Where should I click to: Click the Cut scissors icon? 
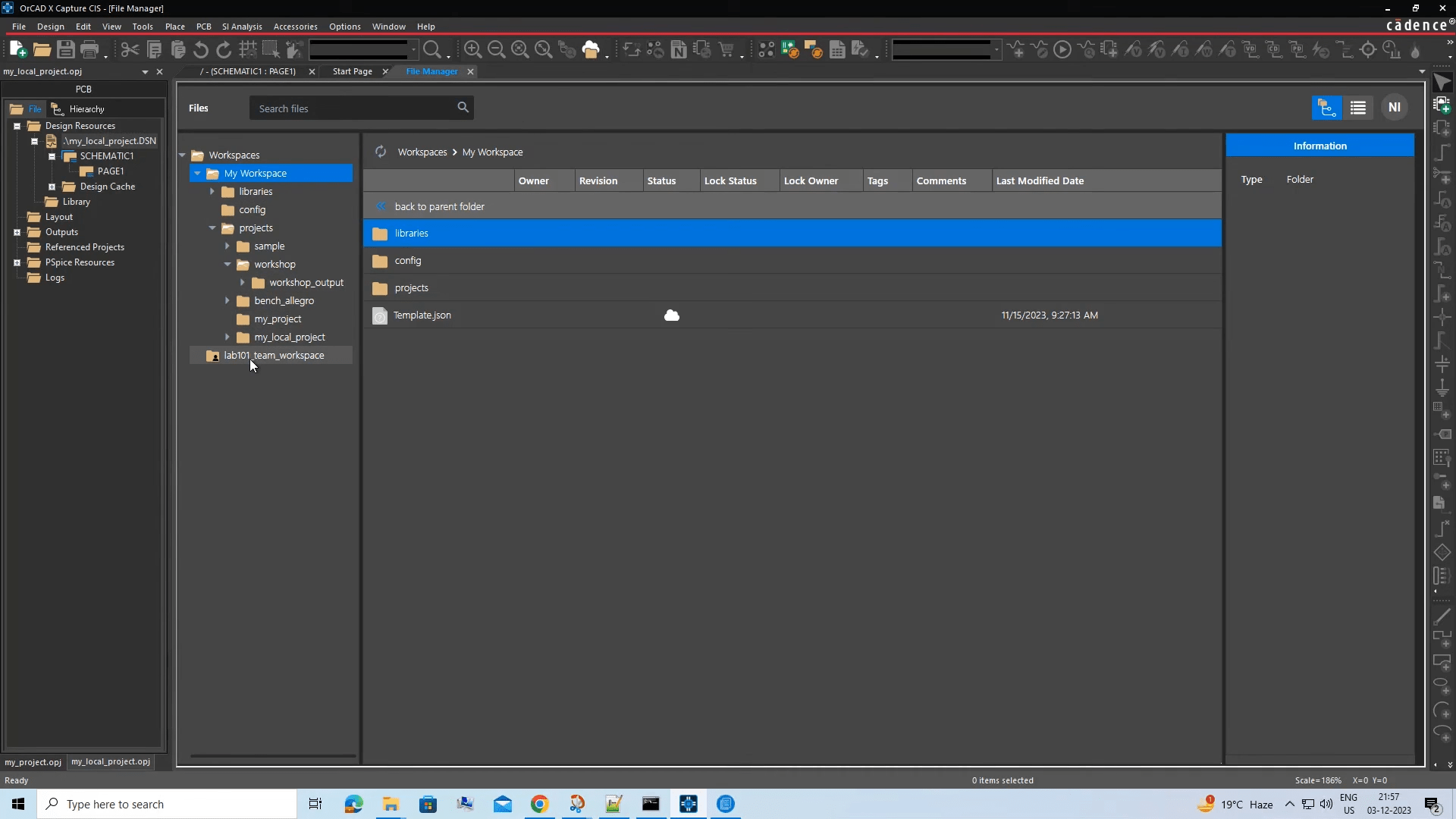[x=130, y=50]
